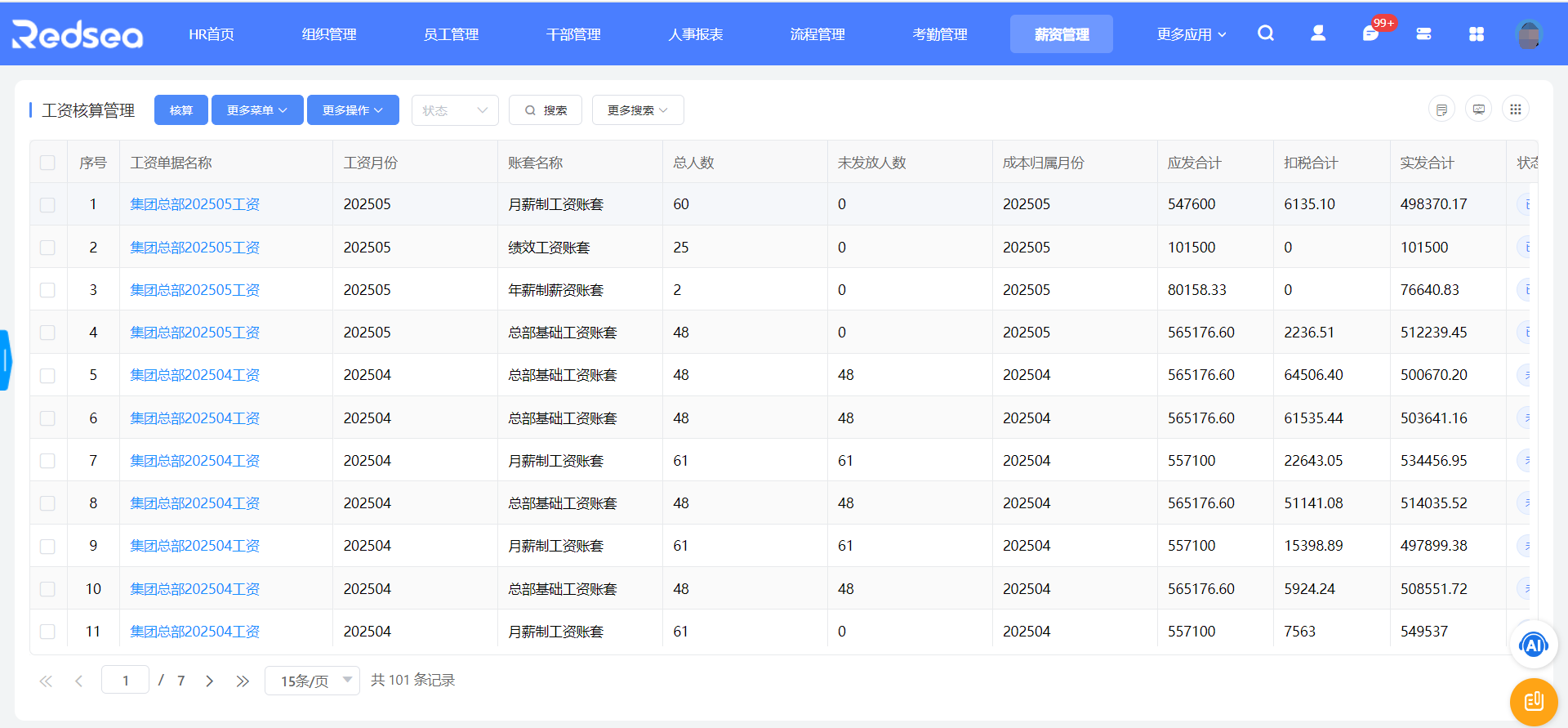
Task: Click the 未发放人数 column header
Action: 910,163
